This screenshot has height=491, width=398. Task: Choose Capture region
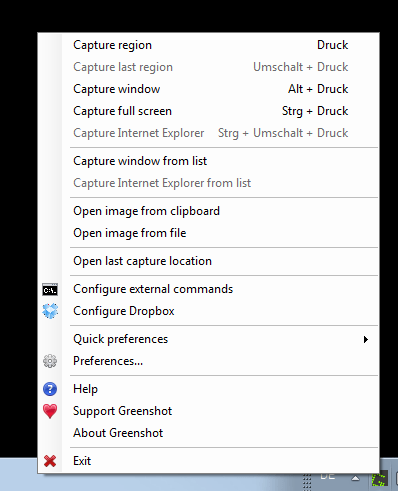[x=209, y=45]
